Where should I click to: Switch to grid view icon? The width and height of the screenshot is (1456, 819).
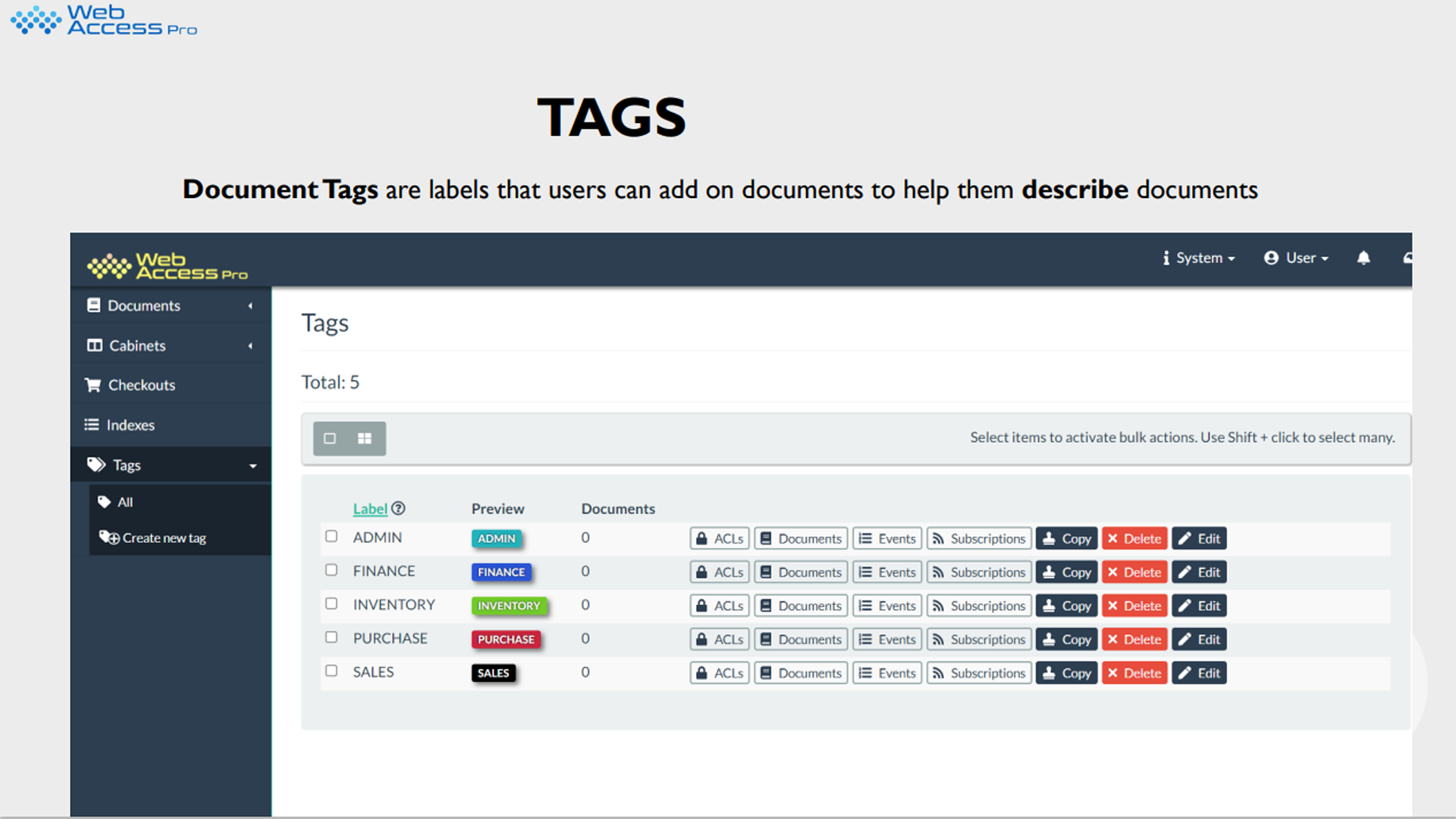tap(365, 438)
